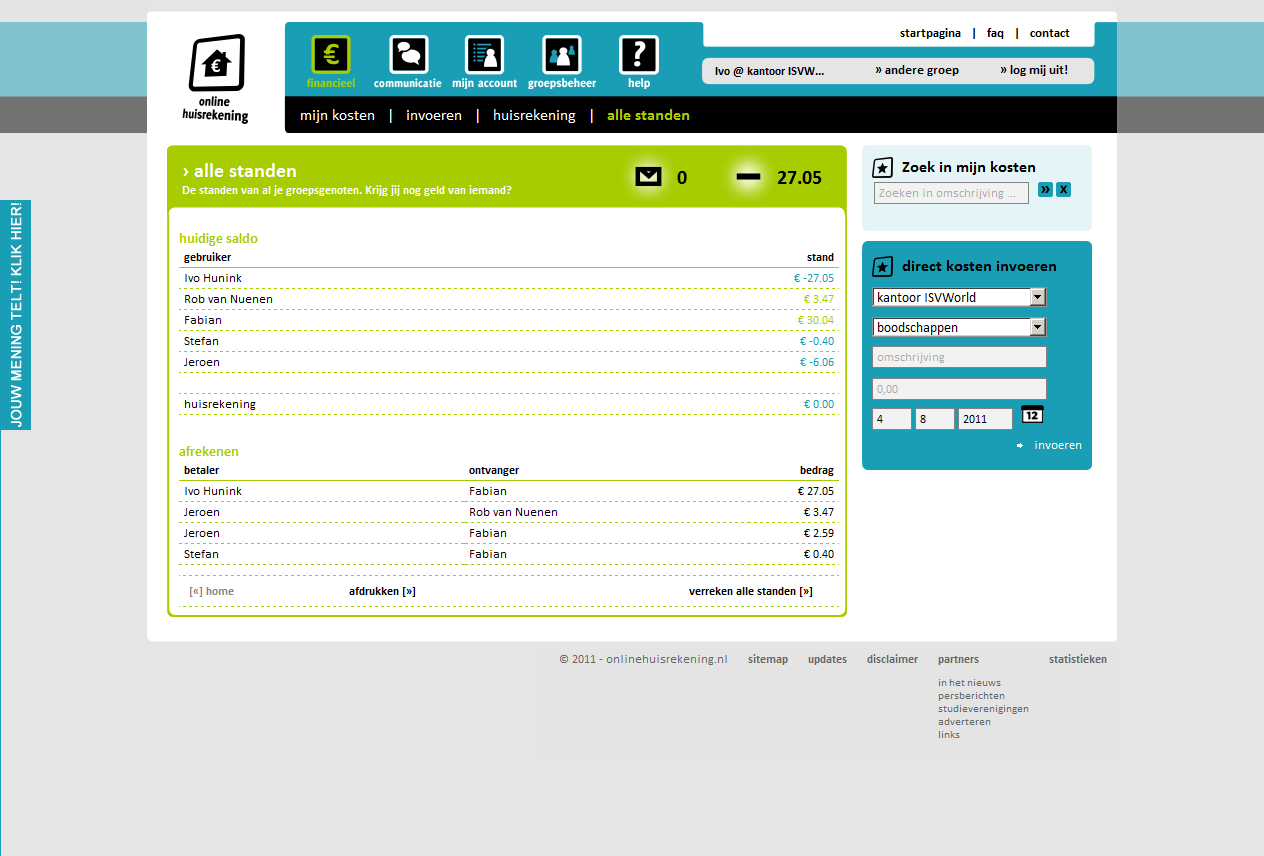The width and height of the screenshot is (1264, 856).
Task: Click the help question mark icon
Action: click(638, 55)
